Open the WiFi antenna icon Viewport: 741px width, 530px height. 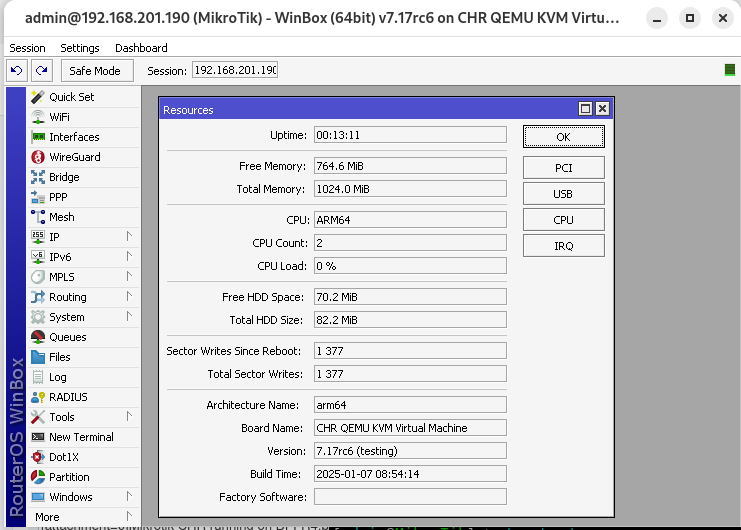pyautogui.click(x=38, y=117)
